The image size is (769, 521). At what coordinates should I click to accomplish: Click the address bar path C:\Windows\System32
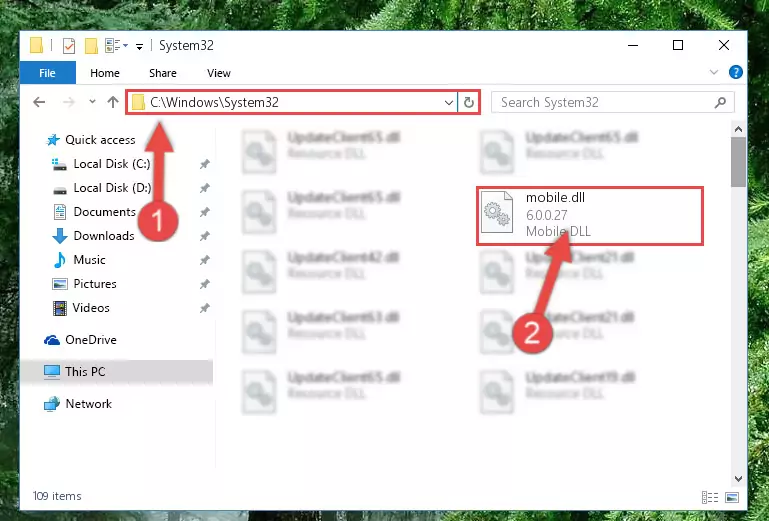[x=214, y=102]
